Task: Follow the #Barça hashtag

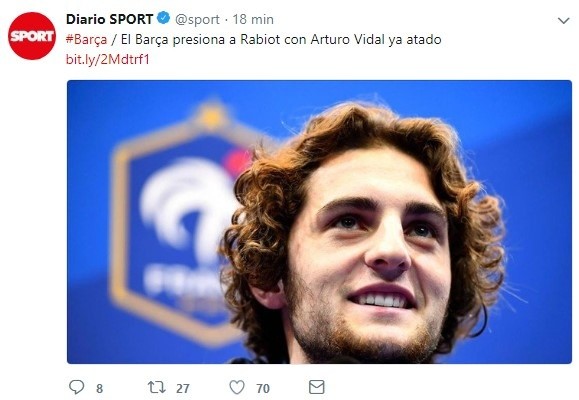Action: 86,40
